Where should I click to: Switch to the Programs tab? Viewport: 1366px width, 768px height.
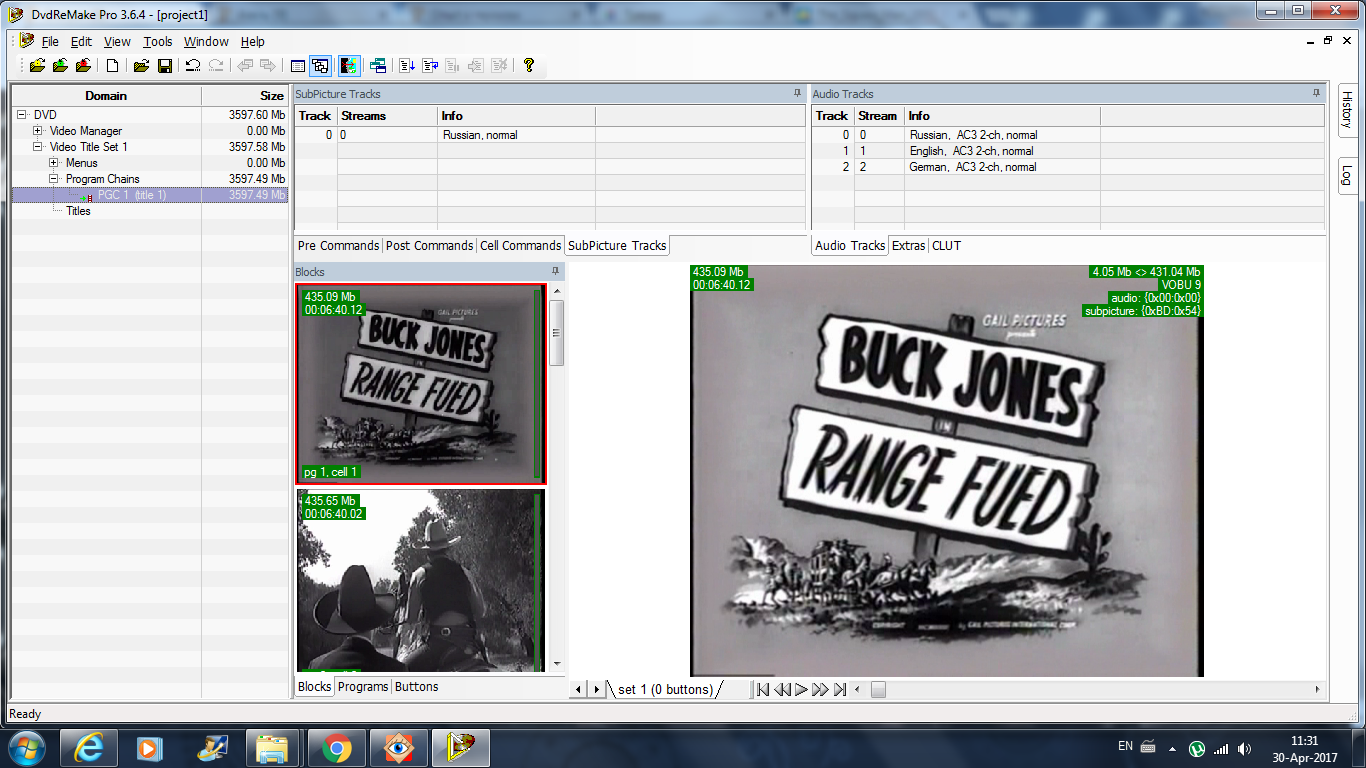pos(363,687)
